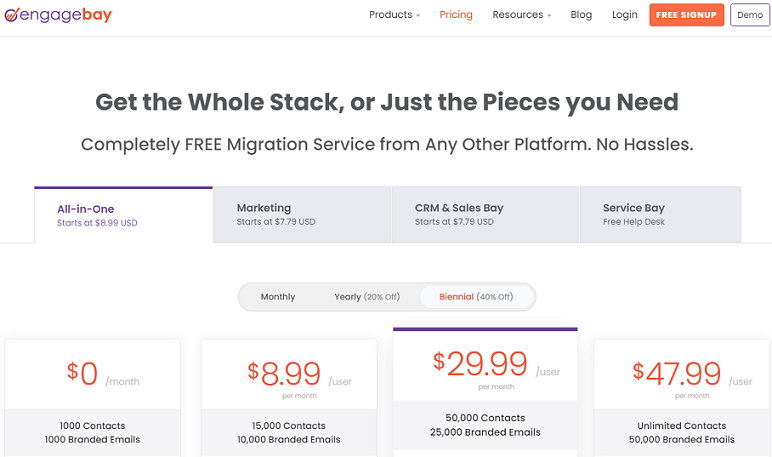
Task: Open the Service Bay tab
Action: coord(661,214)
